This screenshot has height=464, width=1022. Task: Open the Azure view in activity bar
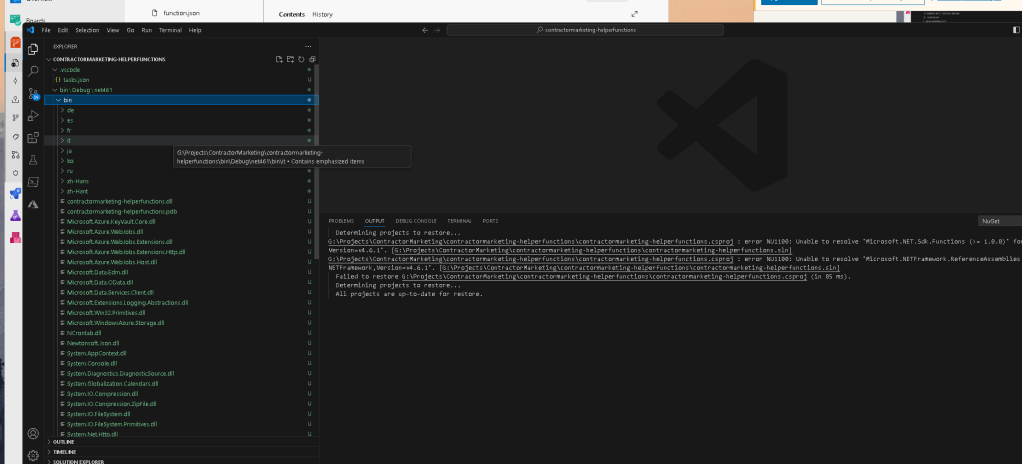point(33,205)
